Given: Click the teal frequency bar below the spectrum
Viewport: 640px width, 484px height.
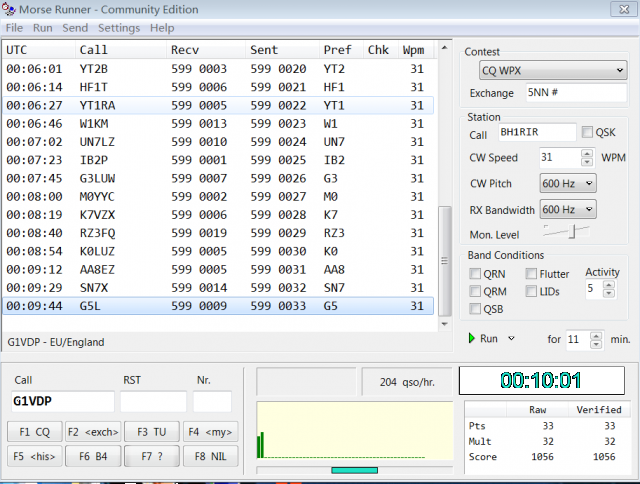Looking at the screenshot, I should point(354,471).
